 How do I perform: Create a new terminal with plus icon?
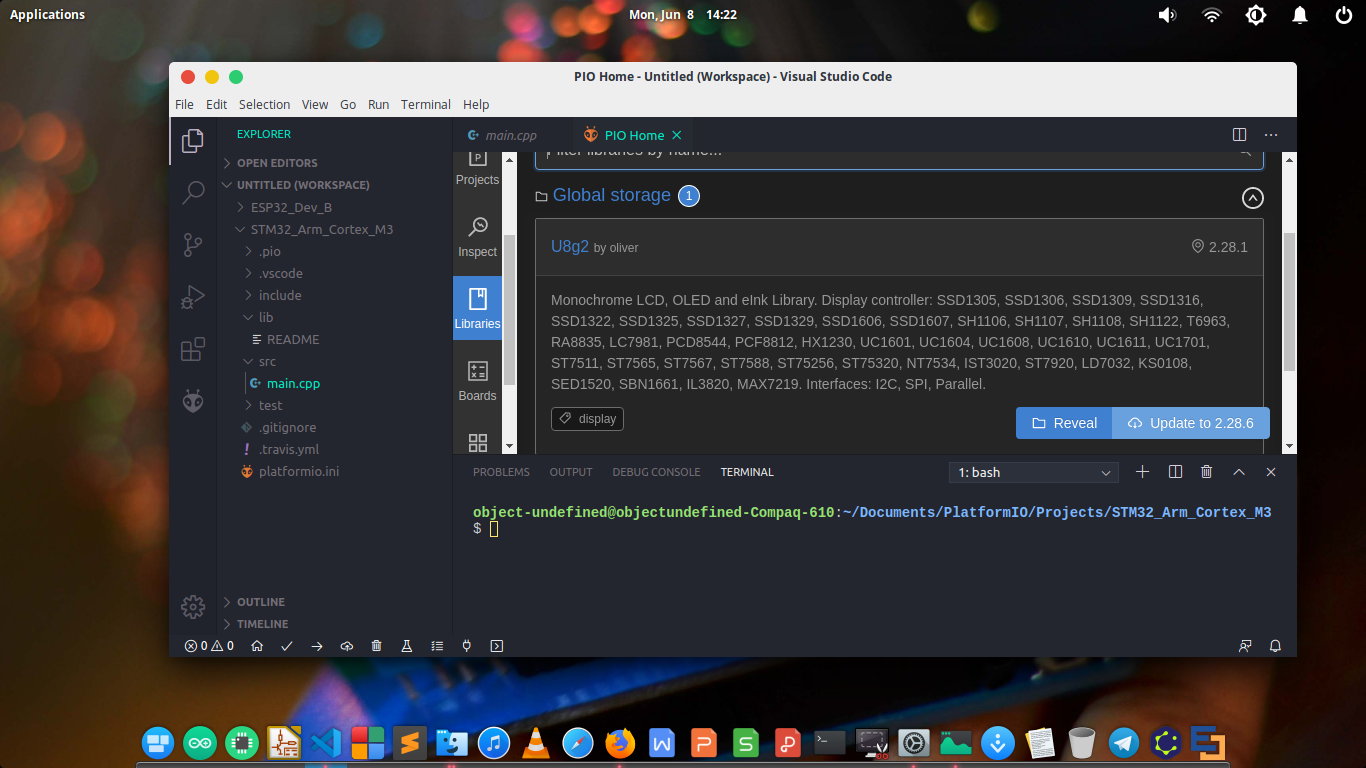coord(1143,472)
